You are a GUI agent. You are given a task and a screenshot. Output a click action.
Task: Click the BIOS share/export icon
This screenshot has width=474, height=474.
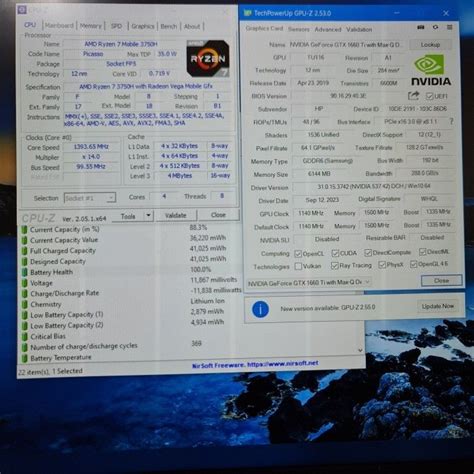point(413,96)
